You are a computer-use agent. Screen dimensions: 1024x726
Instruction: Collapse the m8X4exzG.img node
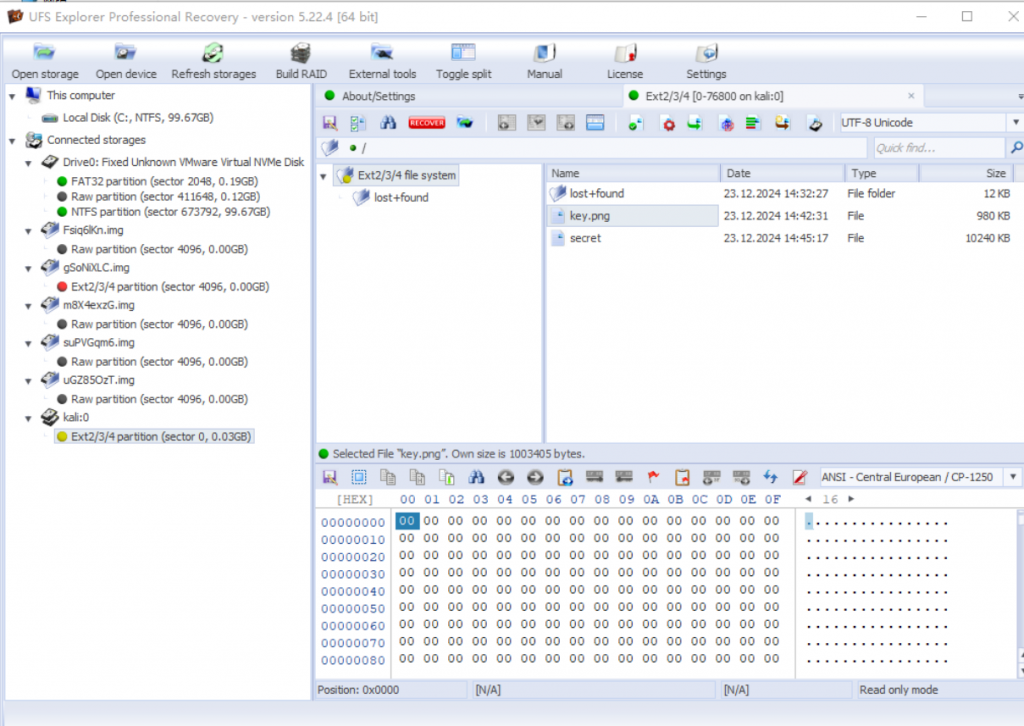[x=28, y=306]
